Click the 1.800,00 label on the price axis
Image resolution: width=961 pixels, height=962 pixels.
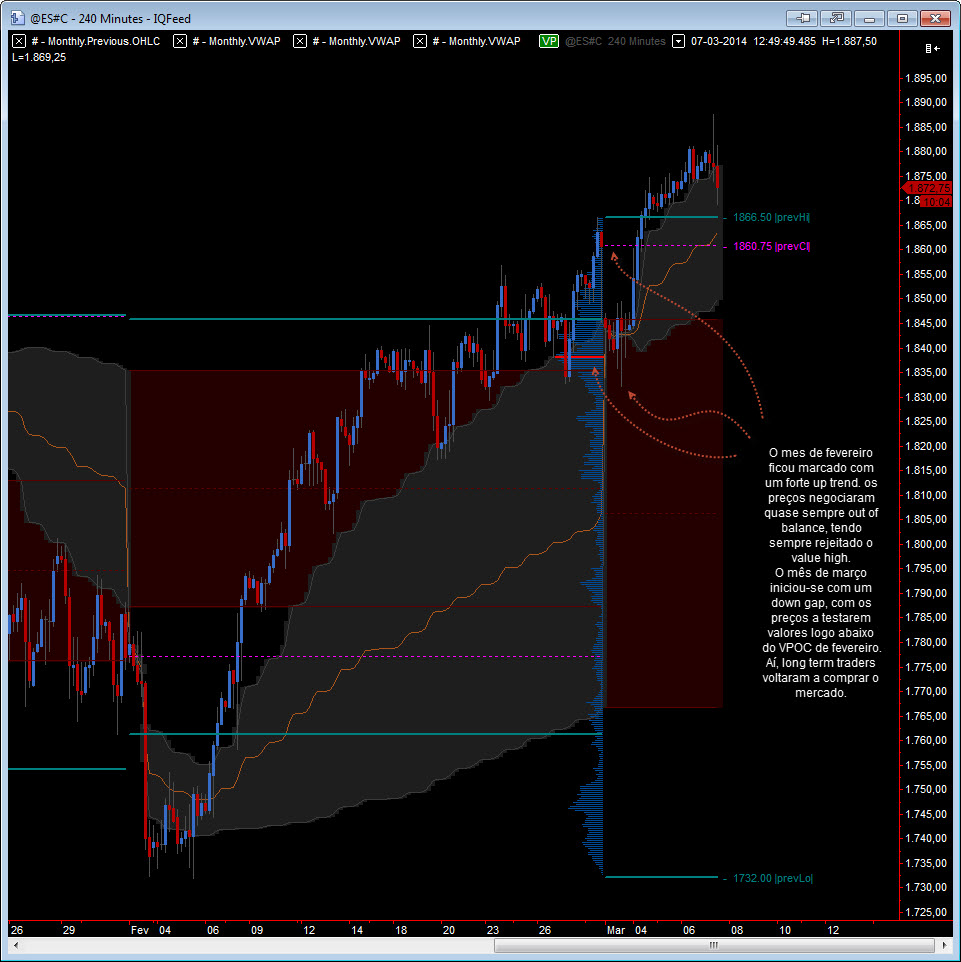pyautogui.click(x=926, y=544)
